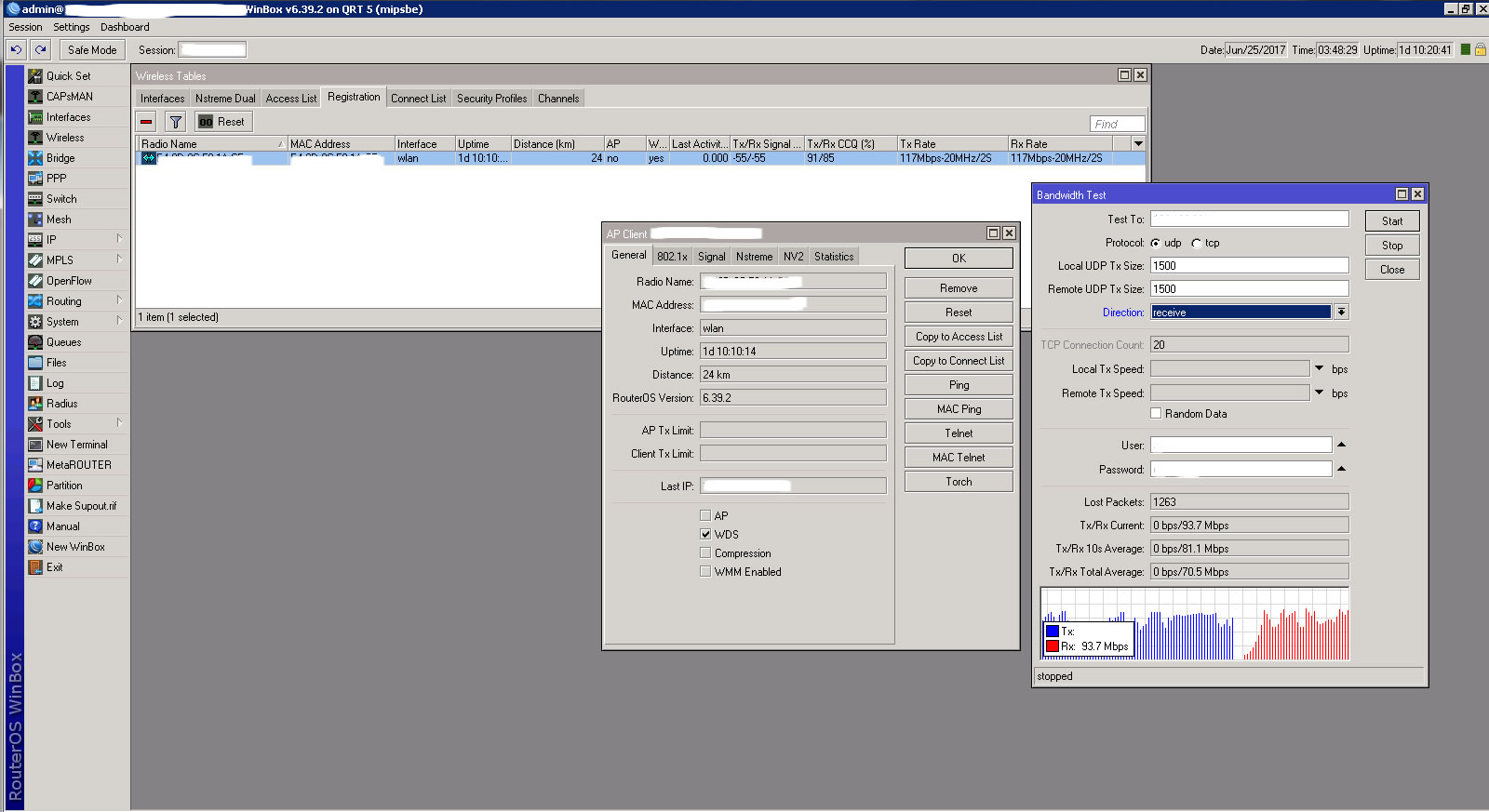Click the MAC Ping button
The image size is (1489, 812).
(x=959, y=409)
